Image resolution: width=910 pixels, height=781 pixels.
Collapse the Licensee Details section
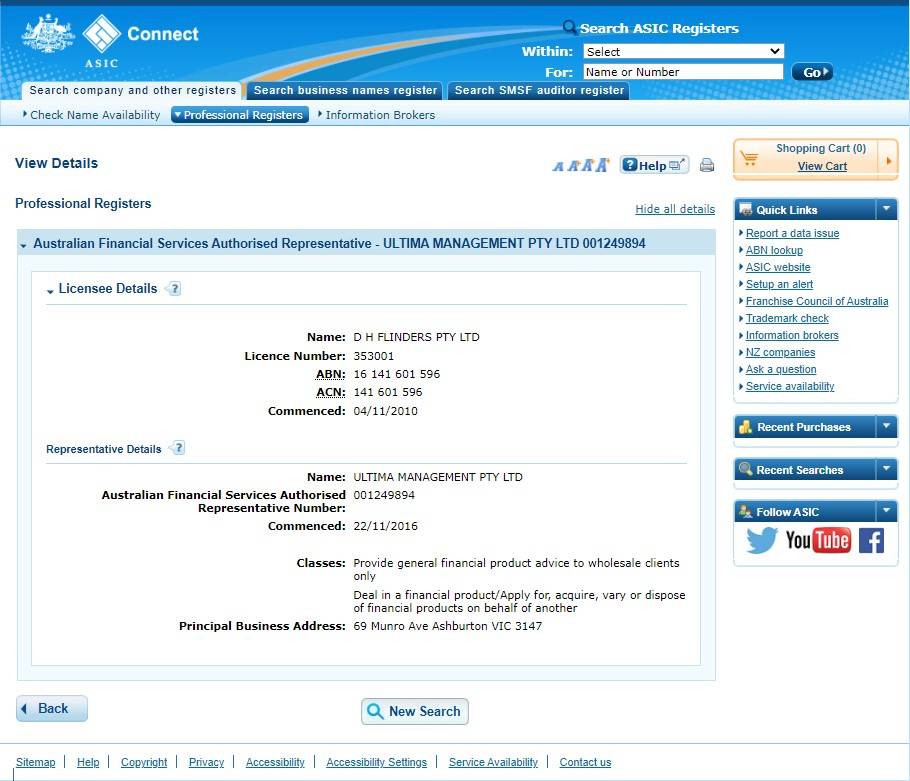click(x=50, y=290)
